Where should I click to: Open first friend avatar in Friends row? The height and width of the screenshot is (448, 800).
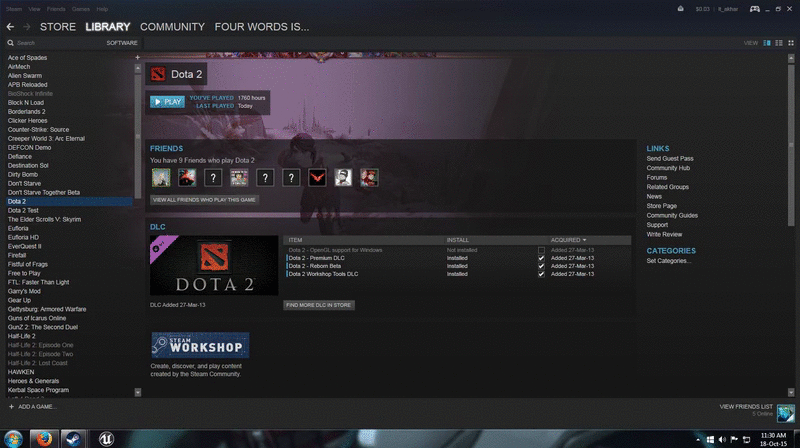tap(161, 178)
